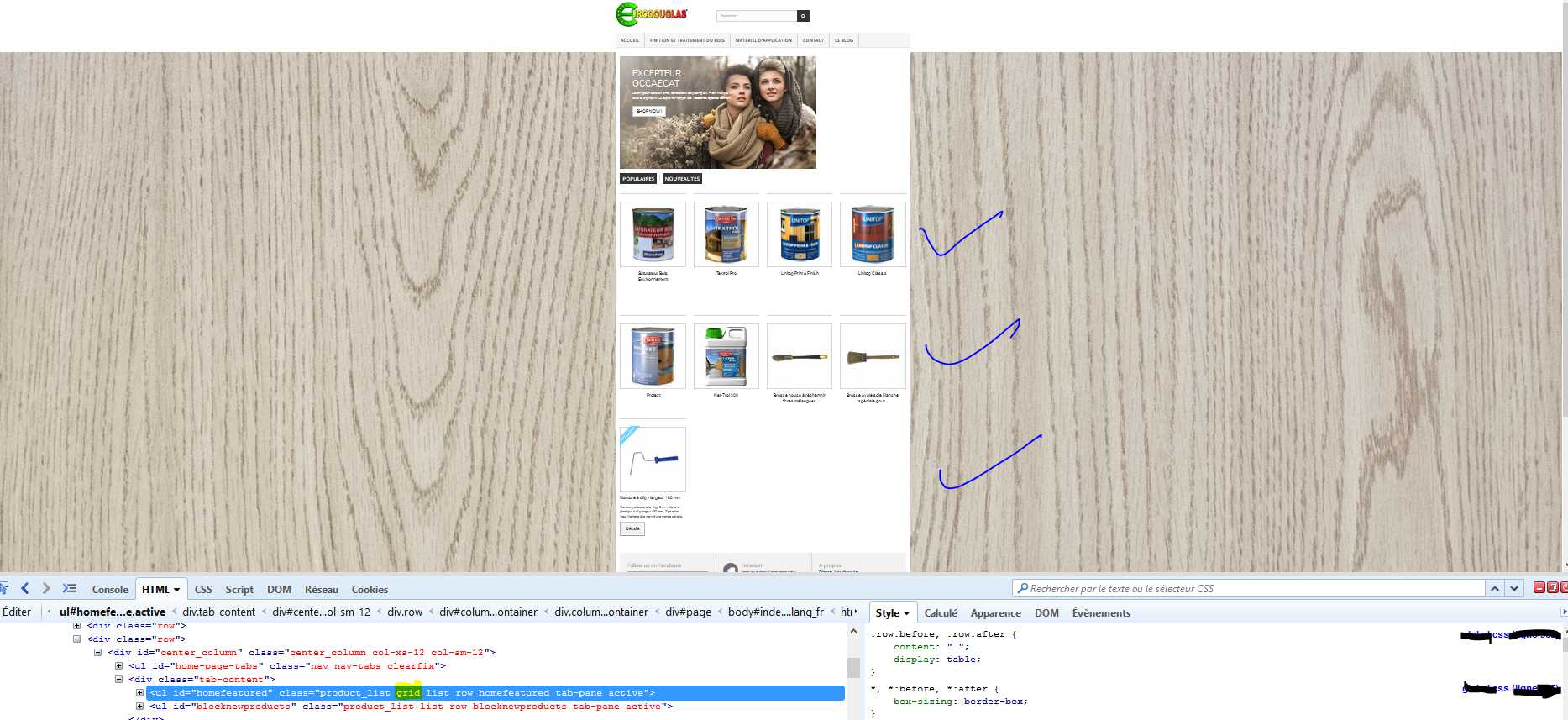Select the NOUVEAUTÉS product tab
Image resolution: width=1568 pixels, height=720 pixels.
pyautogui.click(x=682, y=178)
